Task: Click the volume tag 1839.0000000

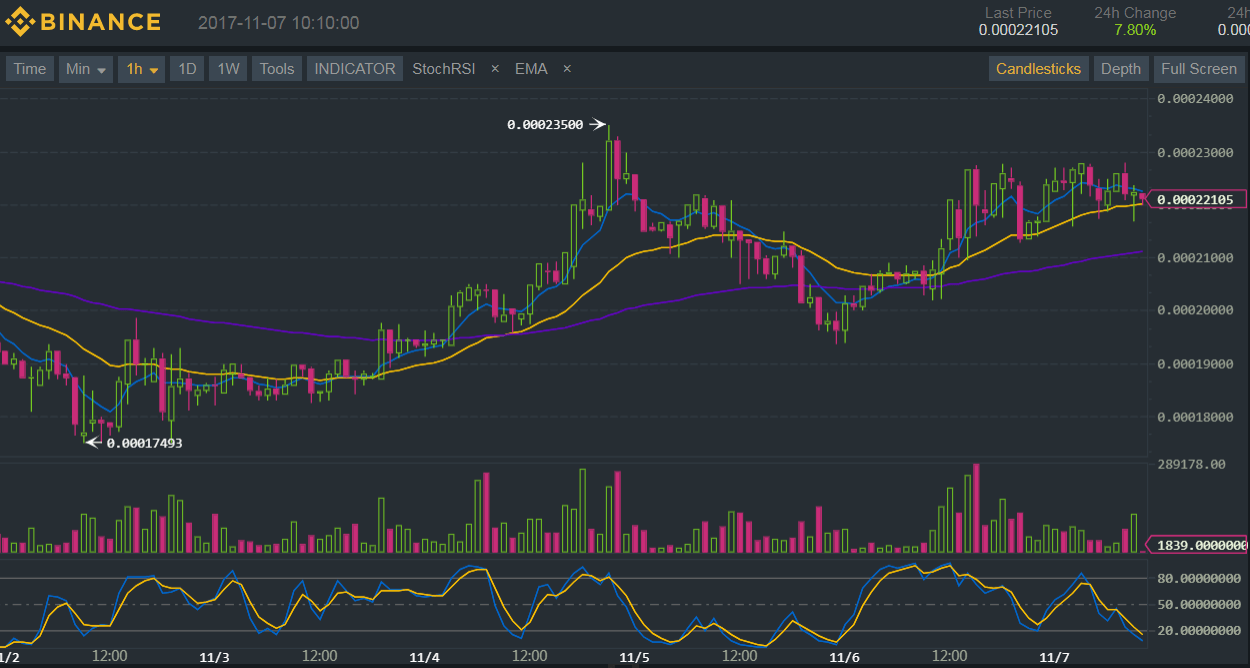Action: click(x=1195, y=545)
